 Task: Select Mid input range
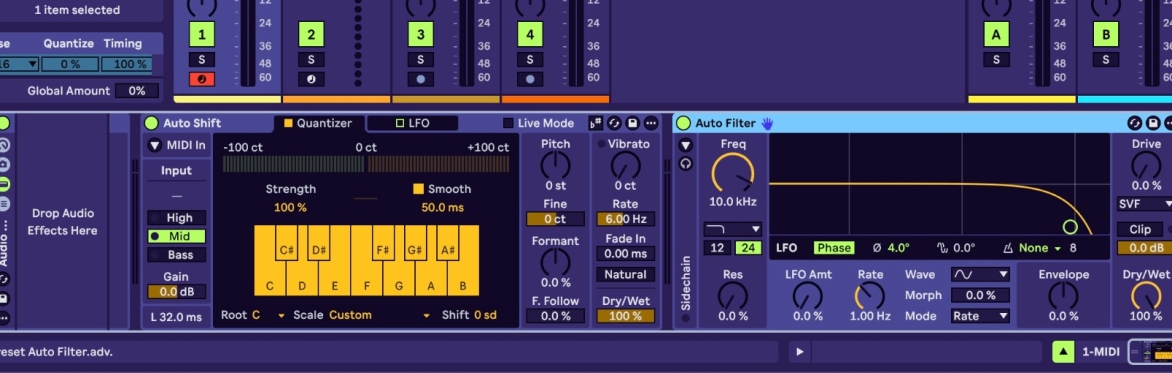pyautogui.click(x=176, y=236)
